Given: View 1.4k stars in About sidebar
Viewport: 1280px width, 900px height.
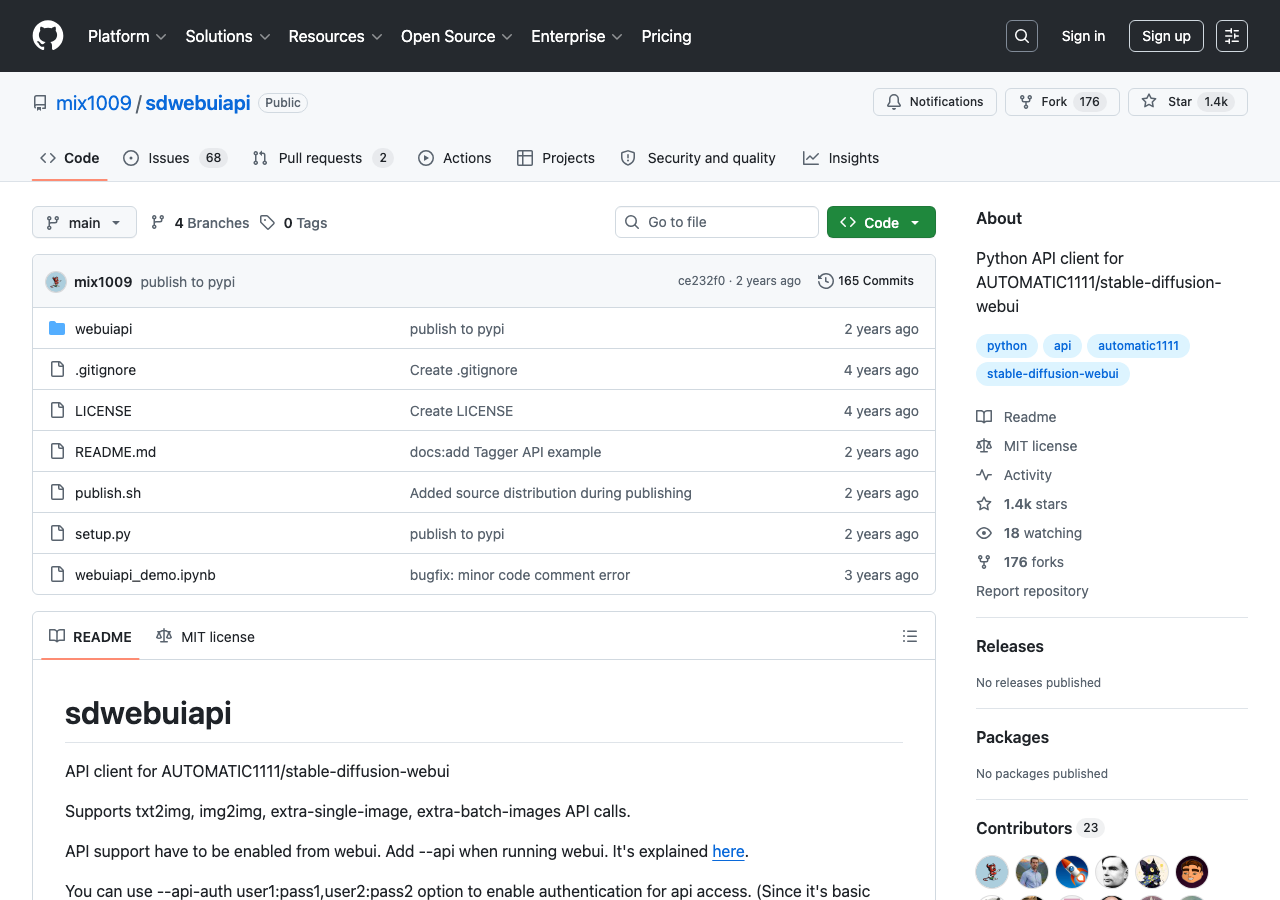Looking at the screenshot, I should click(x=1022, y=504).
